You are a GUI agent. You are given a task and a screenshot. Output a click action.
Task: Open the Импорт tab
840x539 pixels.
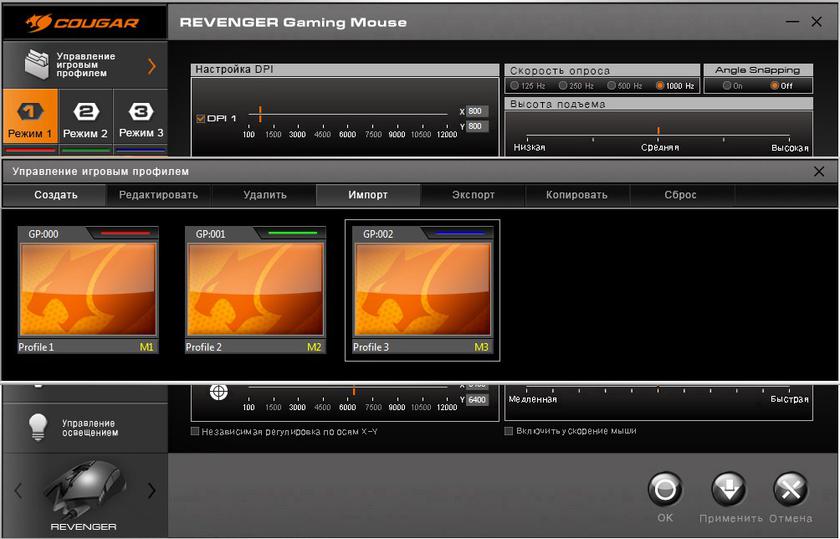pyautogui.click(x=368, y=195)
